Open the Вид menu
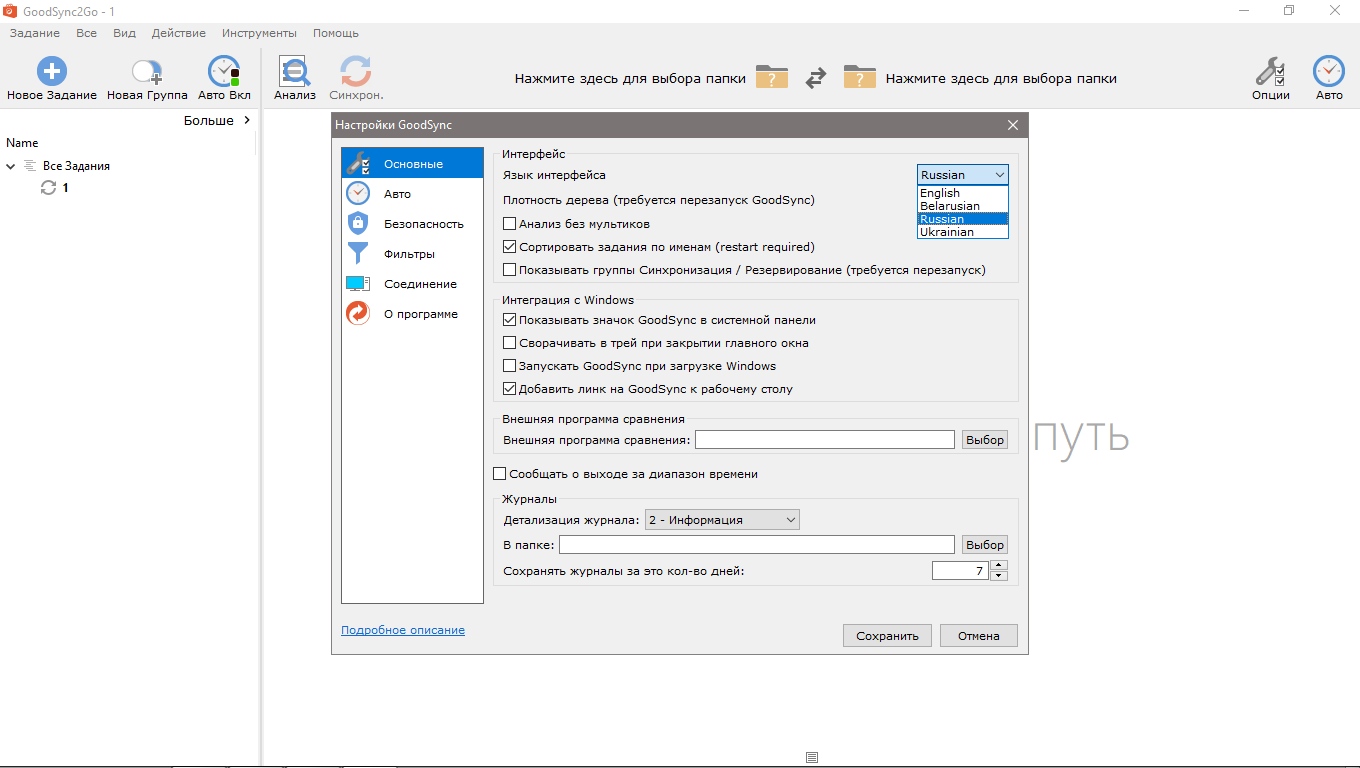This screenshot has width=1360, height=768. coord(124,33)
